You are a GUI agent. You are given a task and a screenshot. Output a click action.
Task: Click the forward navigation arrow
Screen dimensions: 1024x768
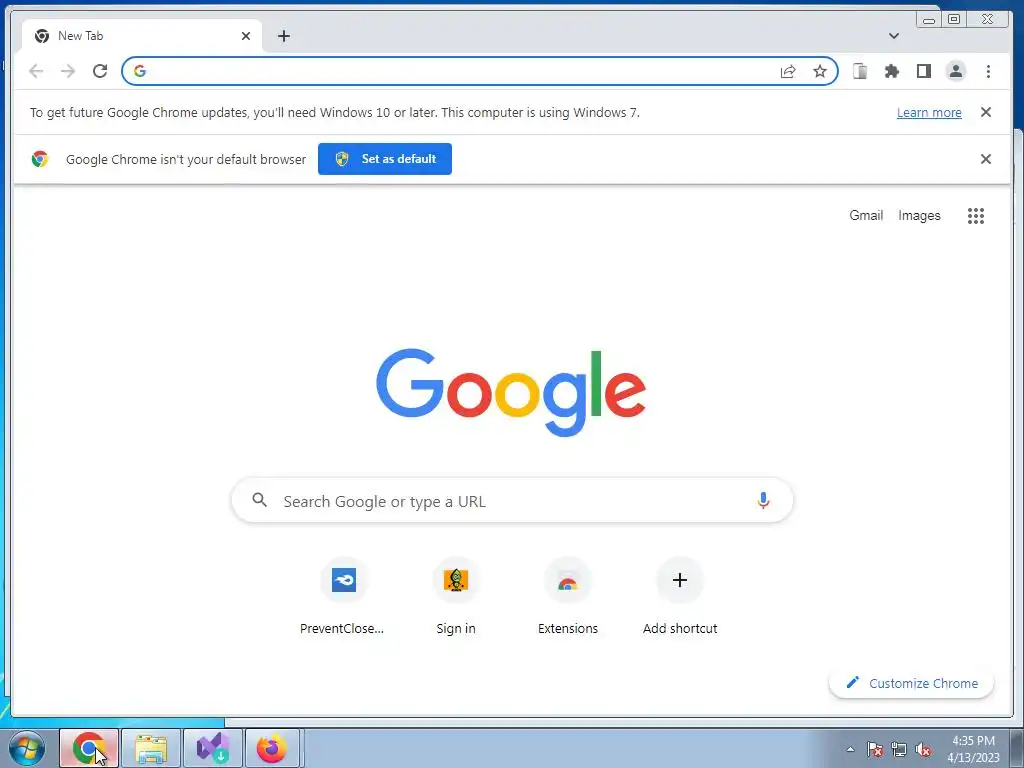point(68,71)
